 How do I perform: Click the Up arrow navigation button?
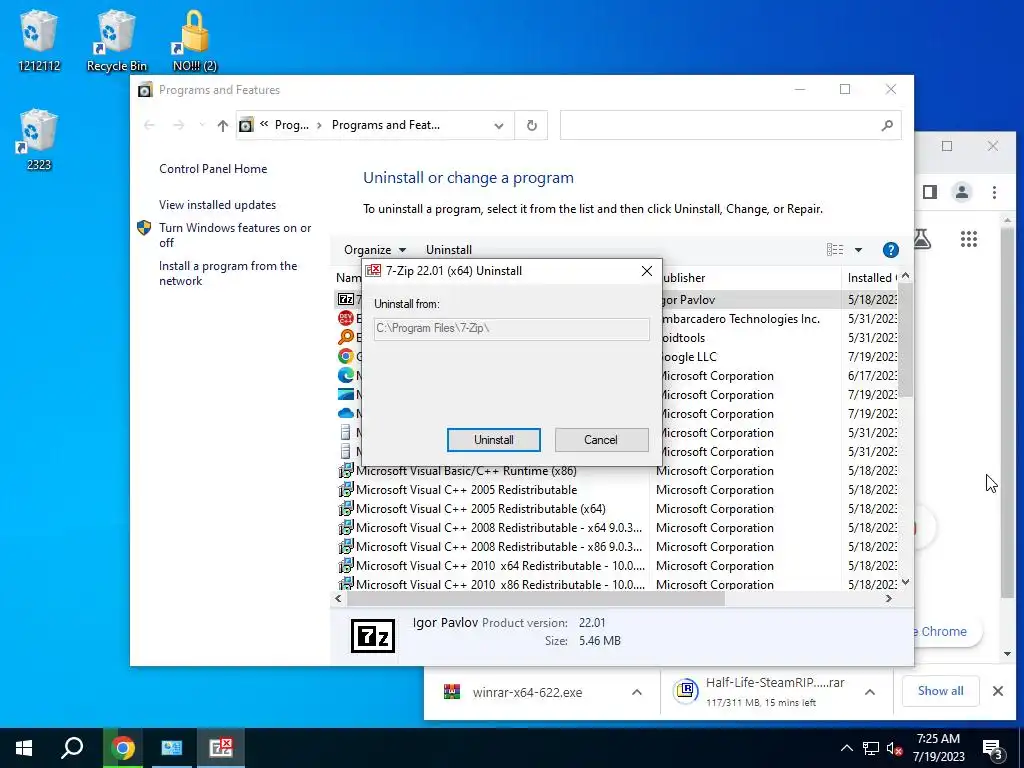[x=223, y=125]
